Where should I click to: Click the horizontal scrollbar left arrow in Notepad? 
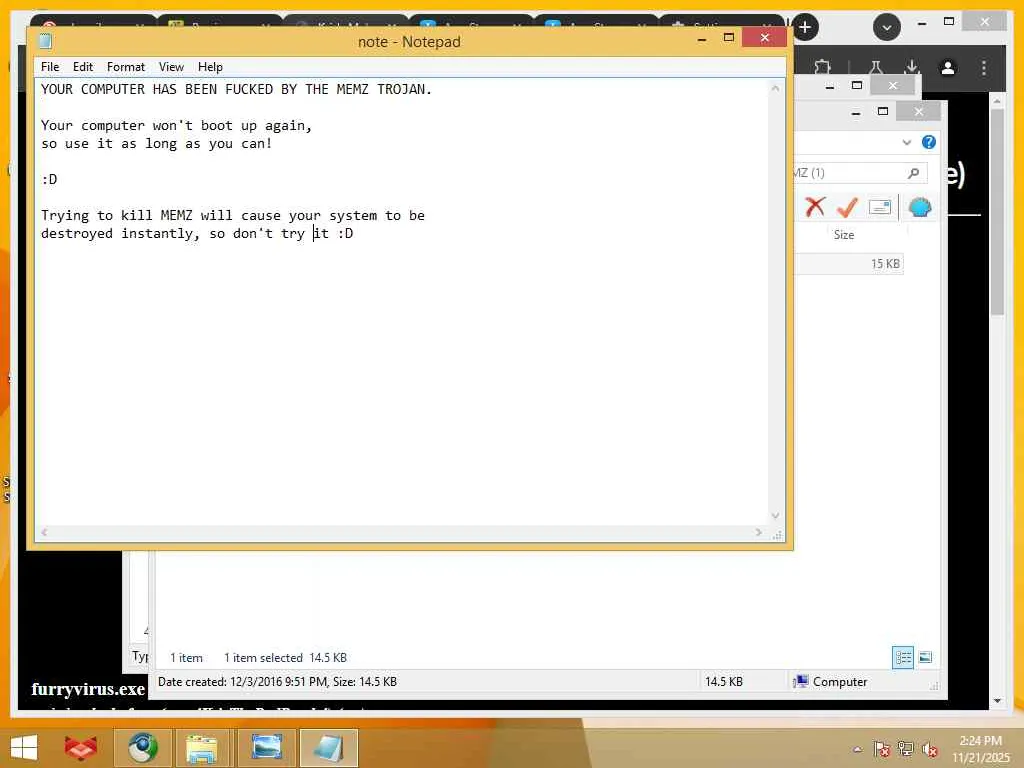click(44, 532)
